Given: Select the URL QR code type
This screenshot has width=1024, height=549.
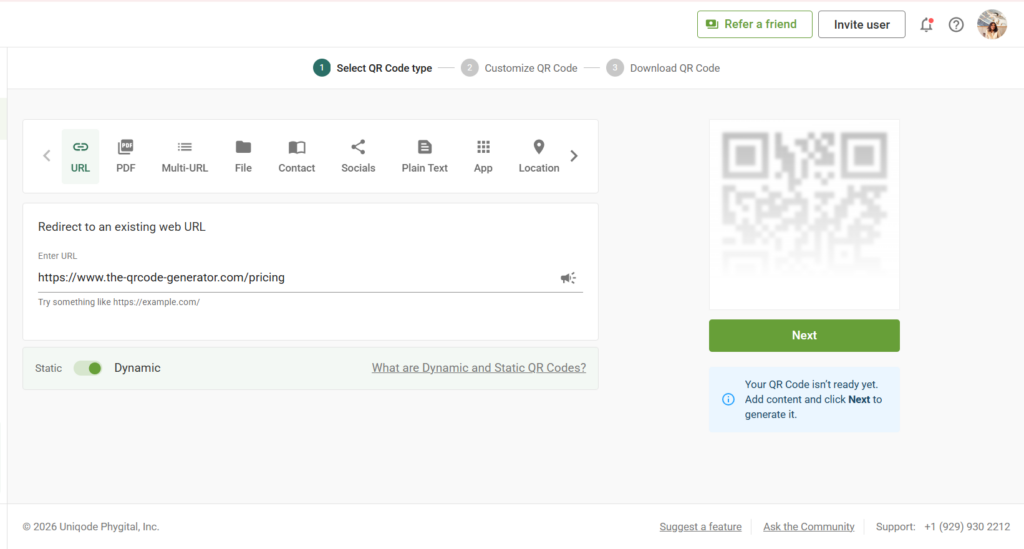Looking at the screenshot, I should coord(80,156).
